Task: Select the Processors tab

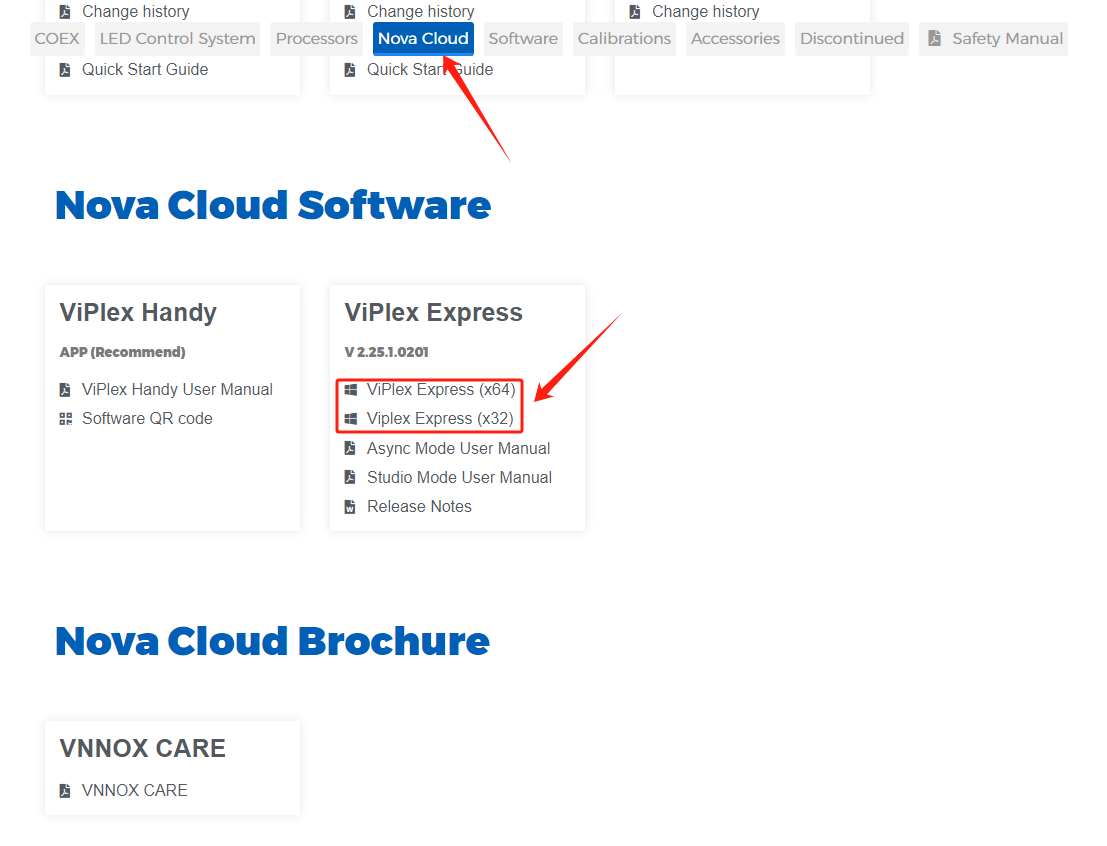Action: (316, 39)
